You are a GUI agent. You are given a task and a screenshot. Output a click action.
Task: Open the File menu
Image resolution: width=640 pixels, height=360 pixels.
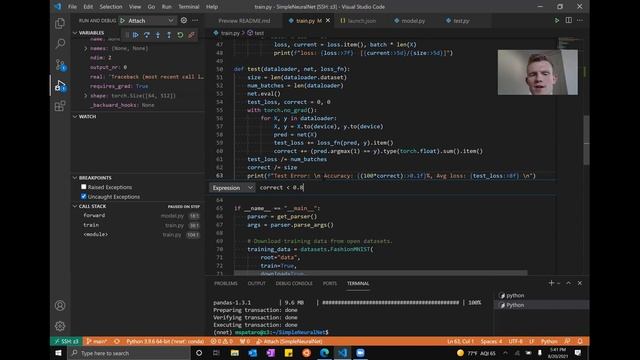pyautogui.click(x=72, y=7)
